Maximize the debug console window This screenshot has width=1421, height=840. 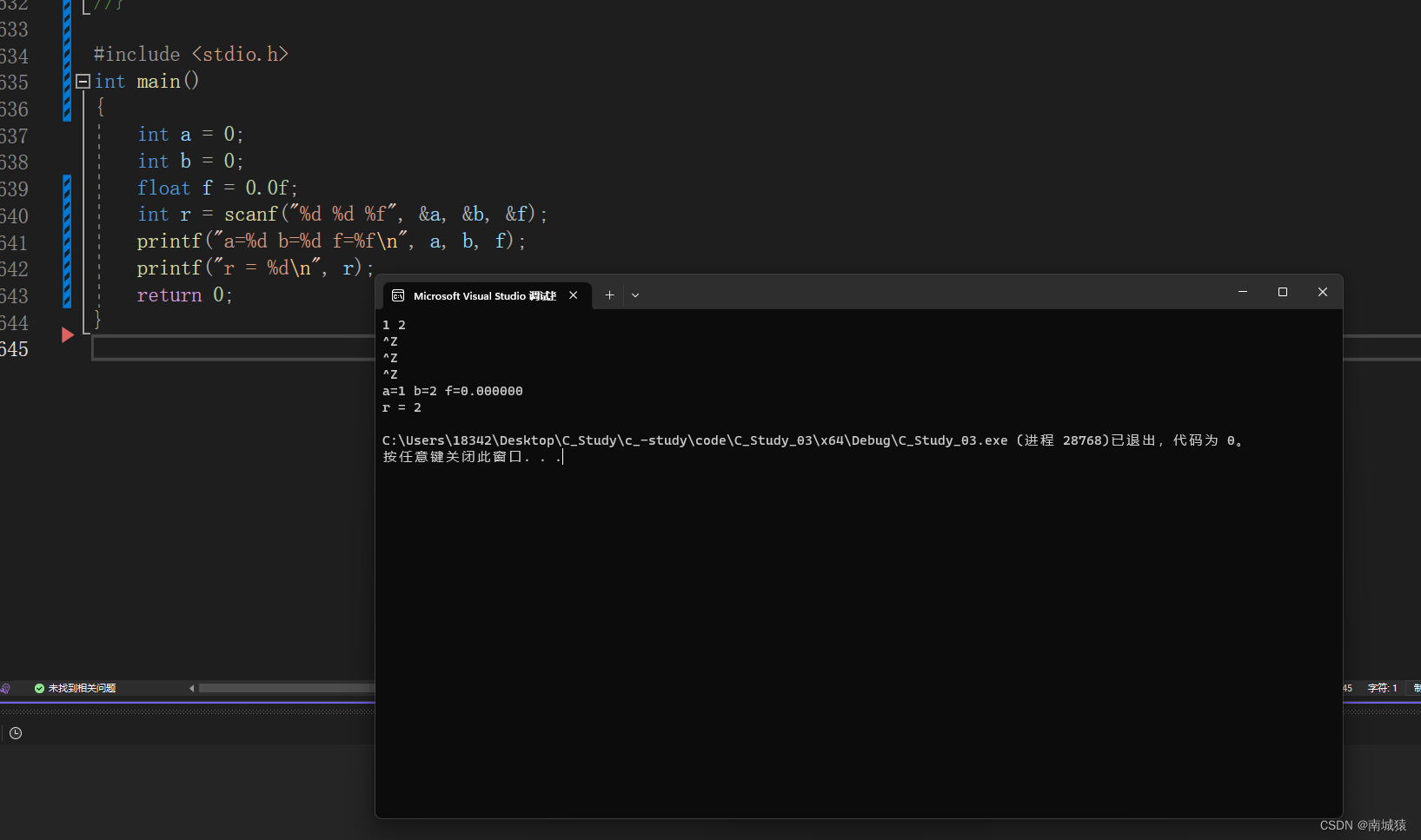[1283, 292]
